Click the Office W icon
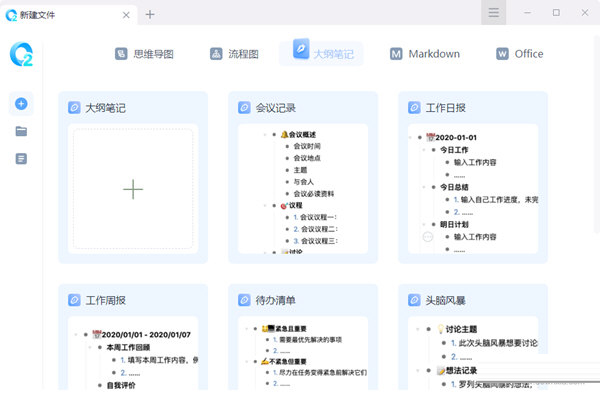 click(x=502, y=54)
